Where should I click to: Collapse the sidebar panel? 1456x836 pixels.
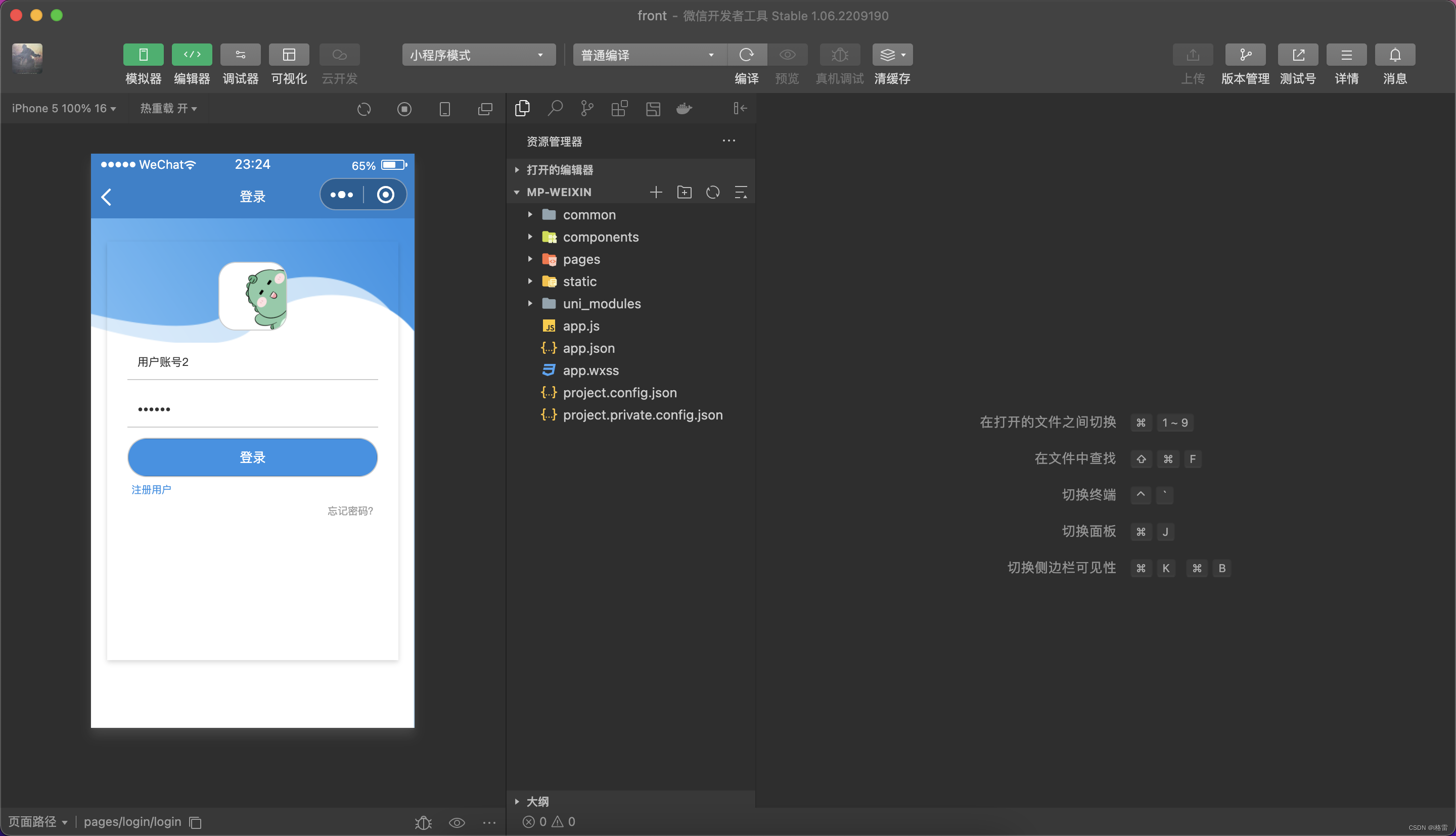click(740, 109)
